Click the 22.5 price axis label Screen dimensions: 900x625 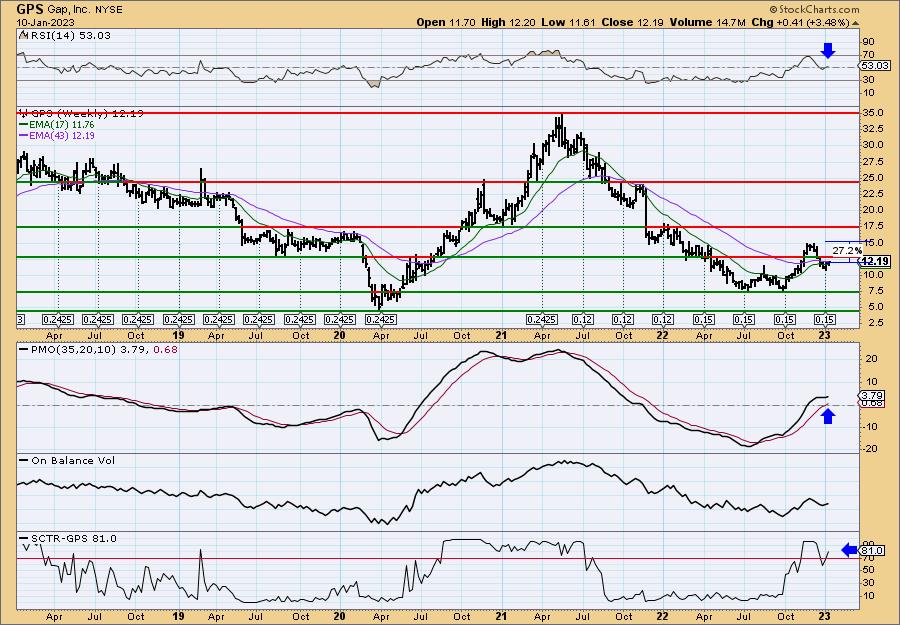pos(873,194)
